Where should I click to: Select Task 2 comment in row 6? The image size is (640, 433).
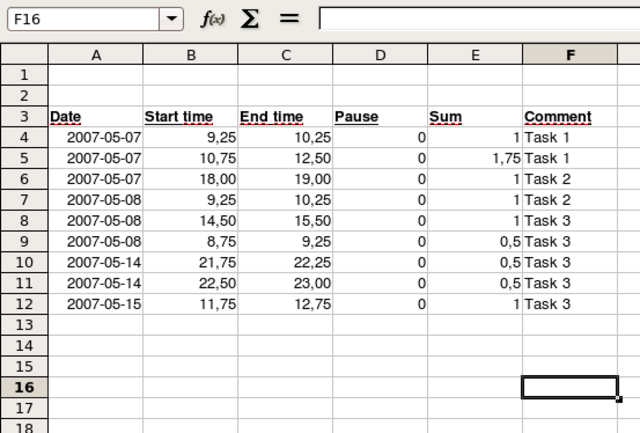570,179
